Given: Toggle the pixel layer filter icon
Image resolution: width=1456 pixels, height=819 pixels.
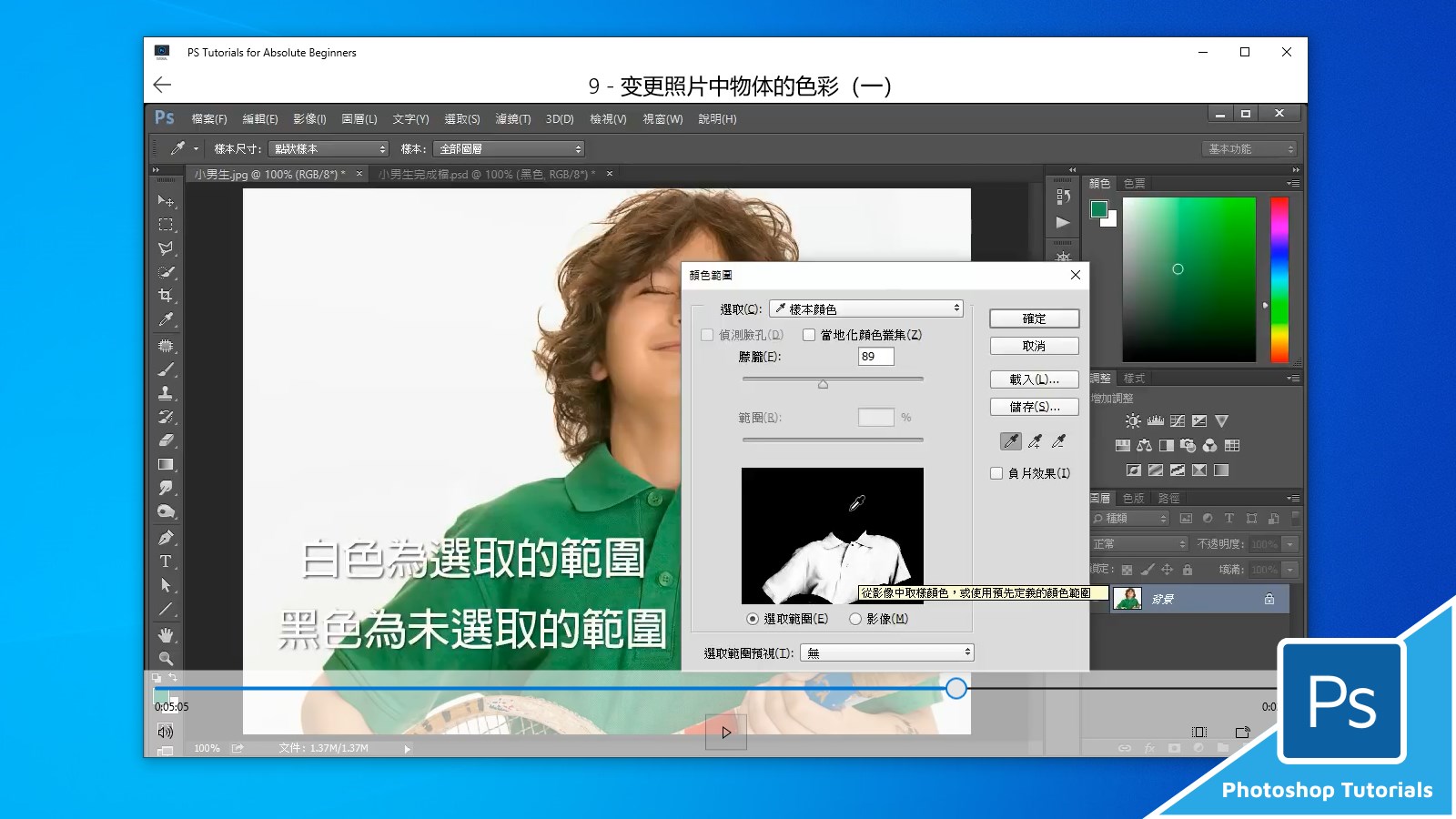Looking at the screenshot, I should click(x=1186, y=519).
